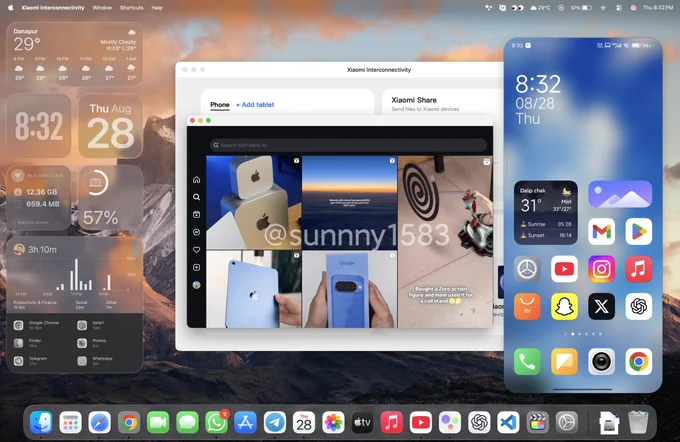Open the blue Google Pixel post thumbnail
This screenshot has height=442, width=680.
click(x=350, y=289)
